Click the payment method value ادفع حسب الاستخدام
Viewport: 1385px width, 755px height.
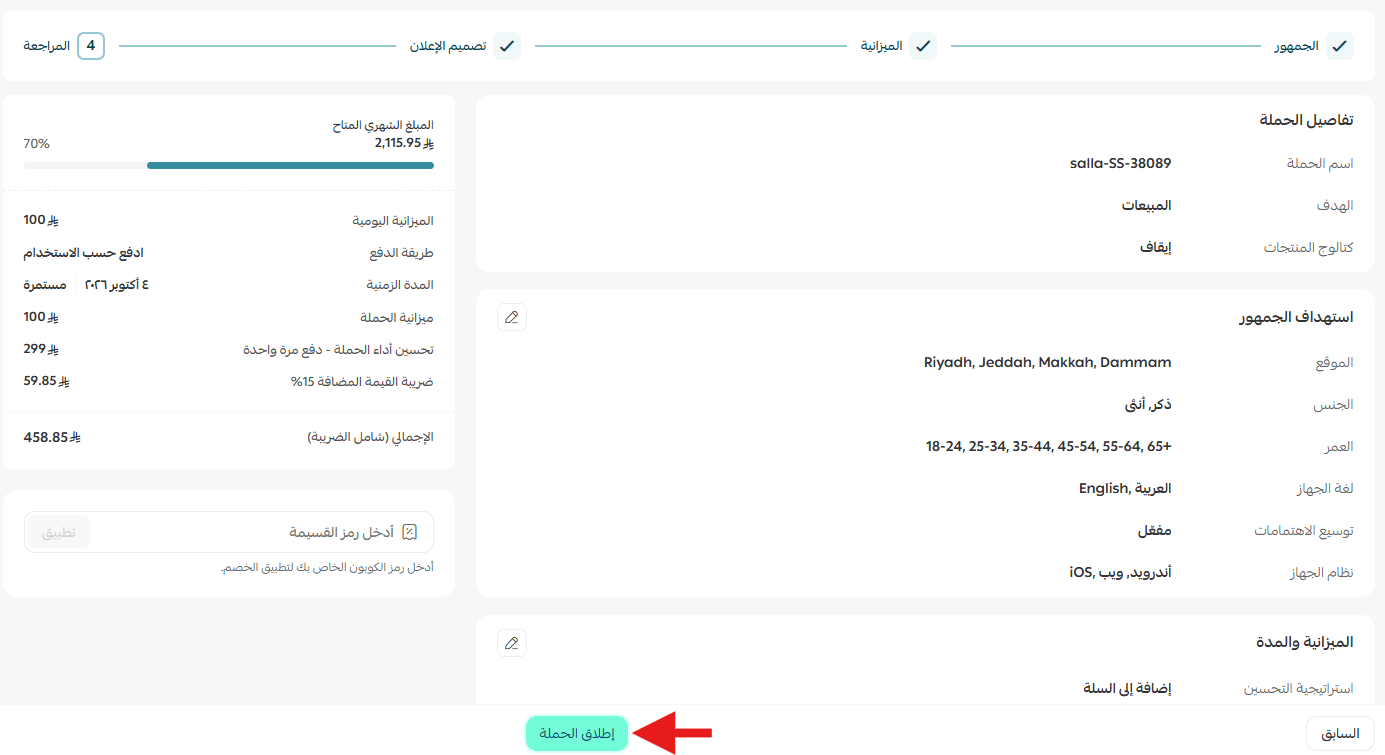tap(84, 252)
